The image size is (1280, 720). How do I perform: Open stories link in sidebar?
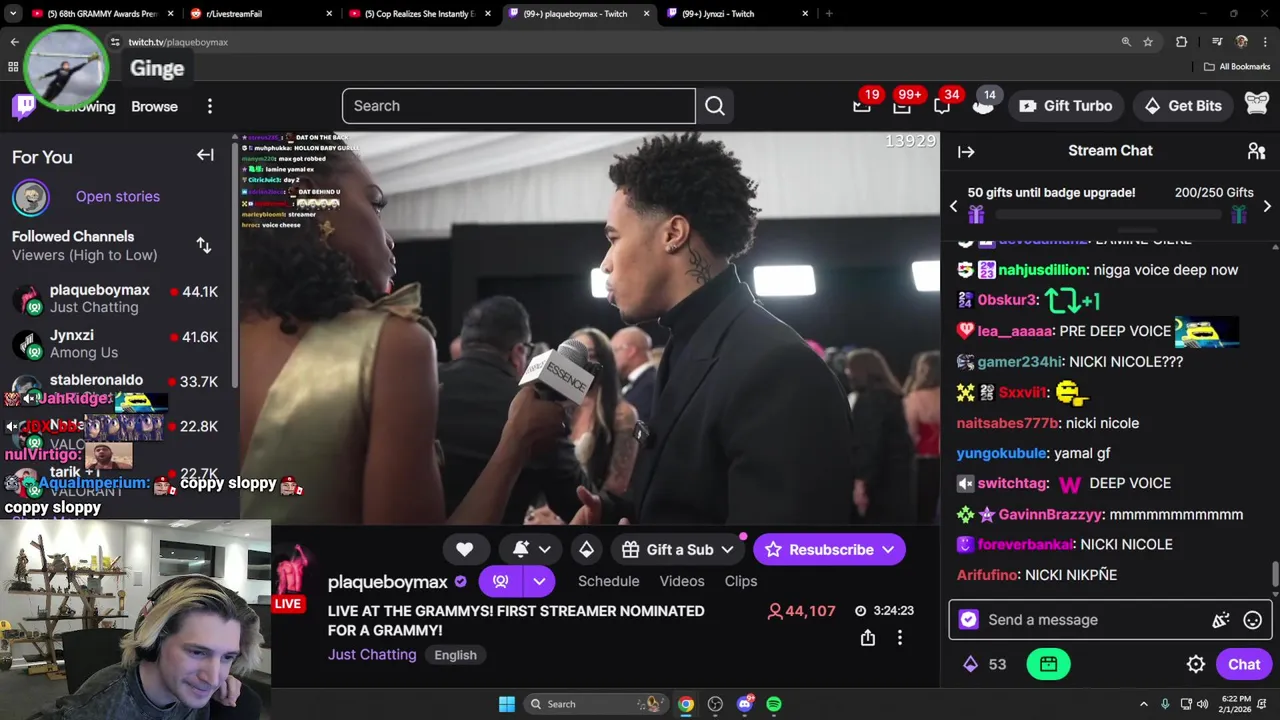(x=117, y=196)
